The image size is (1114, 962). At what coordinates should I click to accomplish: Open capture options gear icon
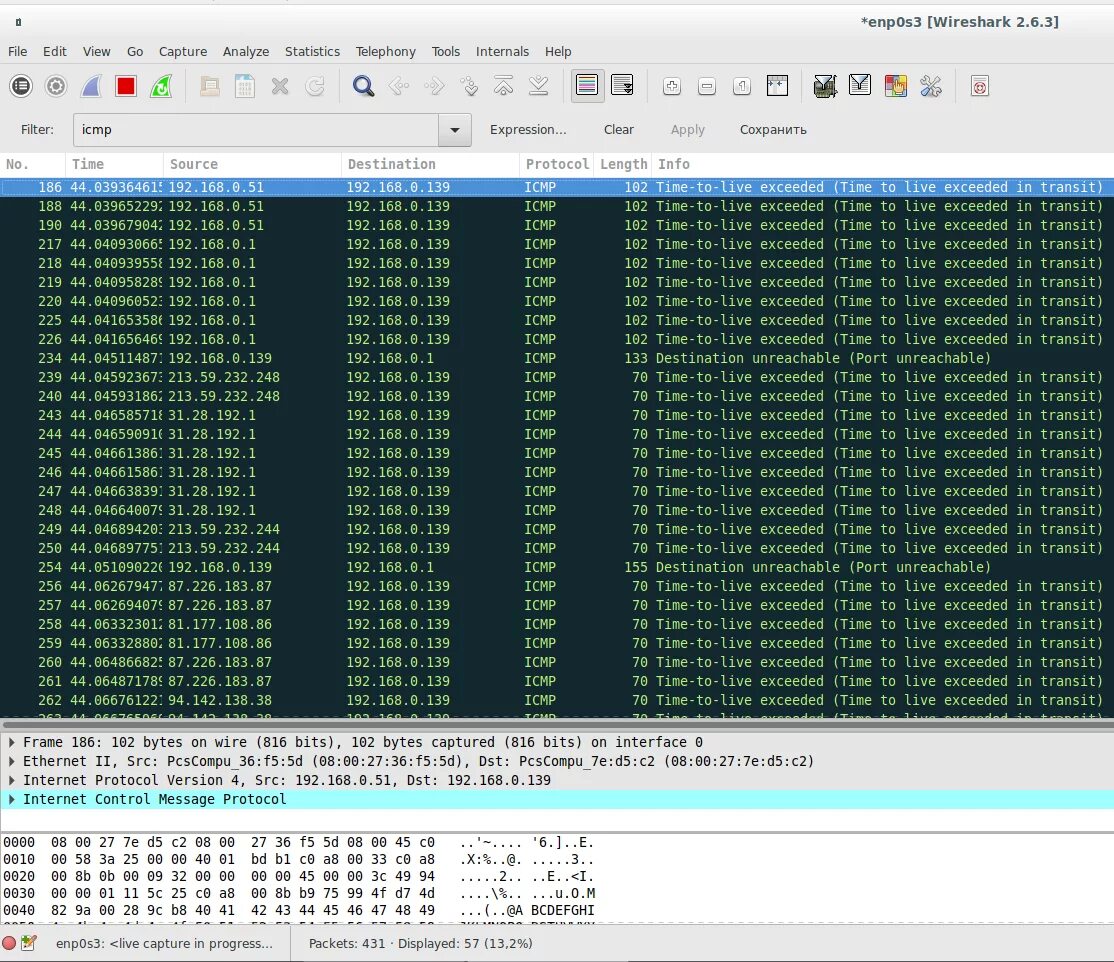tap(56, 87)
